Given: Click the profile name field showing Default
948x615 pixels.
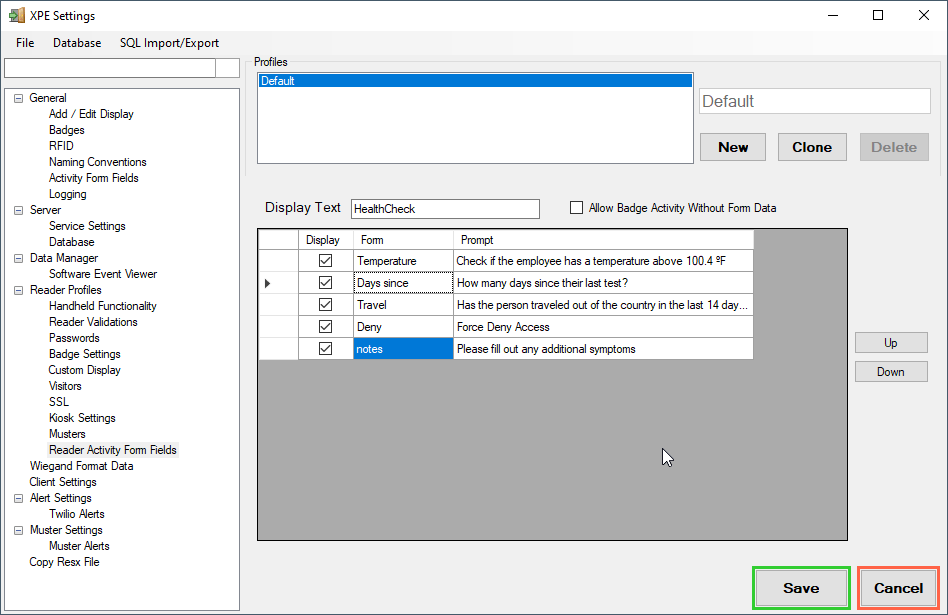Looking at the screenshot, I should [814, 101].
